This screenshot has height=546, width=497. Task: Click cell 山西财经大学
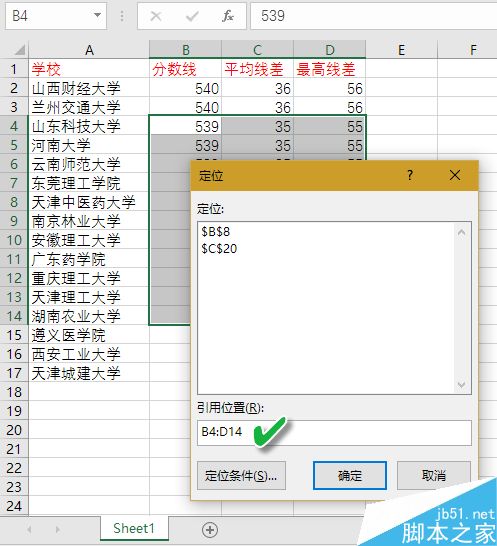click(89, 88)
